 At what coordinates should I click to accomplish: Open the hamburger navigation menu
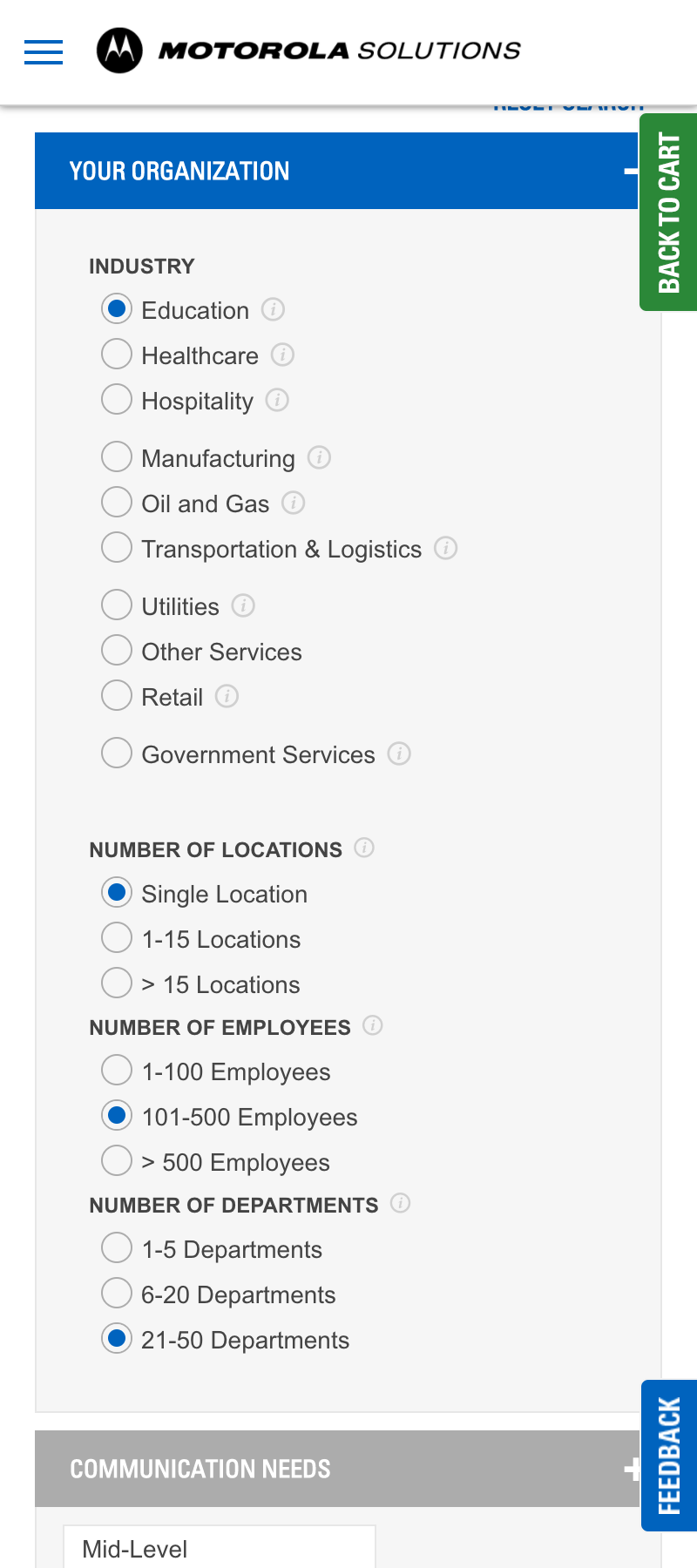click(x=44, y=52)
